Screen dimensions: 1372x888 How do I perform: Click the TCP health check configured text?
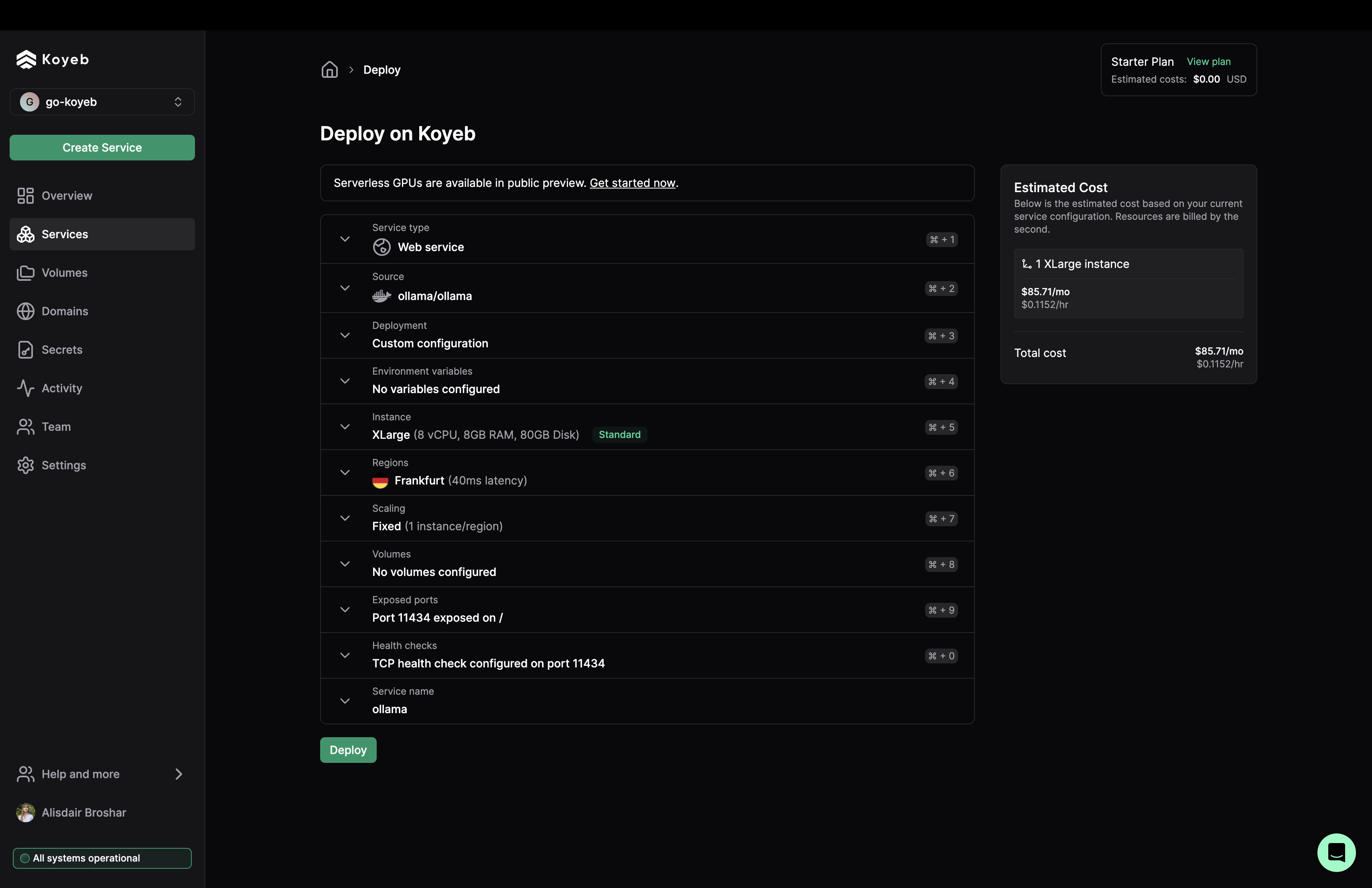pyautogui.click(x=488, y=663)
